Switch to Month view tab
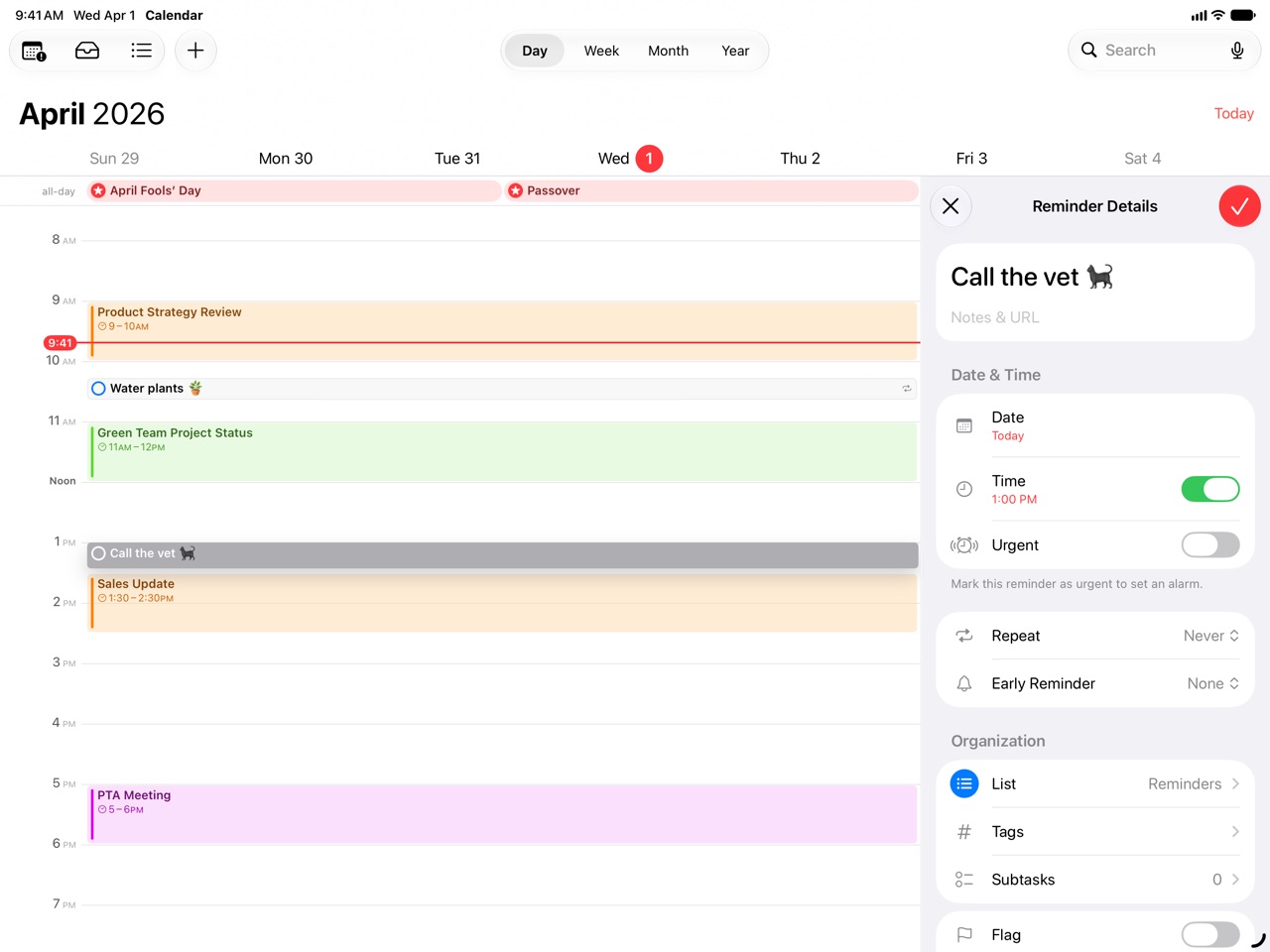The width and height of the screenshot is (1270, 952). [x=668, y=51]
